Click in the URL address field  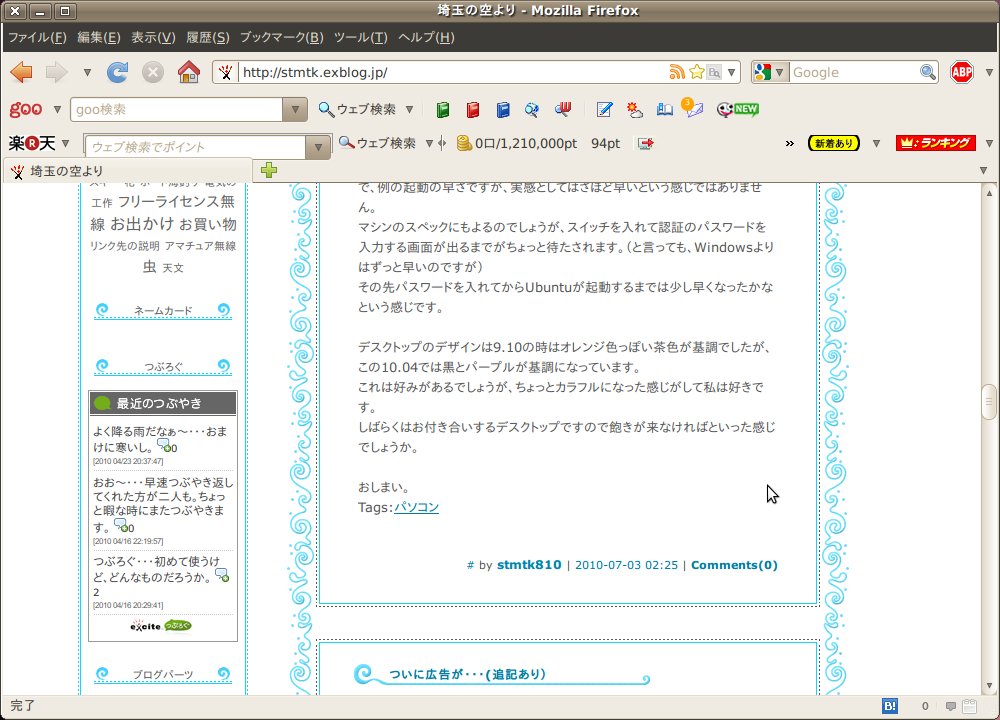click(452, 72)
